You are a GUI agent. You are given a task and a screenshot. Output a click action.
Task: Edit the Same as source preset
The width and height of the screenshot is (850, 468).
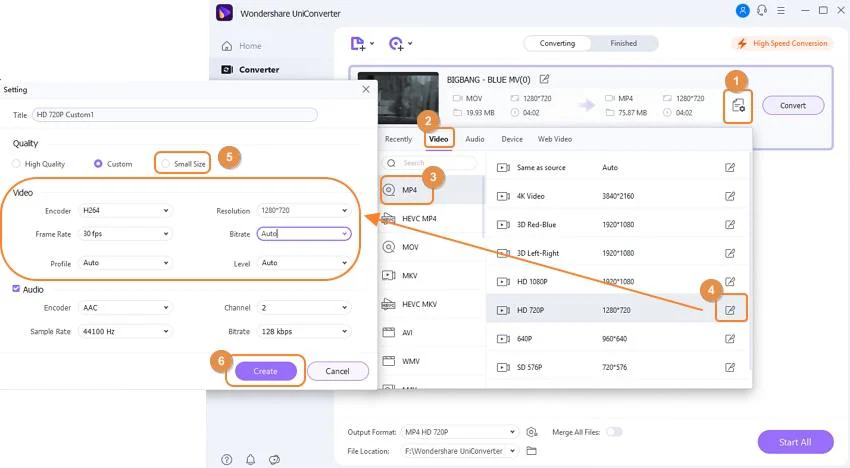(730, 168)
